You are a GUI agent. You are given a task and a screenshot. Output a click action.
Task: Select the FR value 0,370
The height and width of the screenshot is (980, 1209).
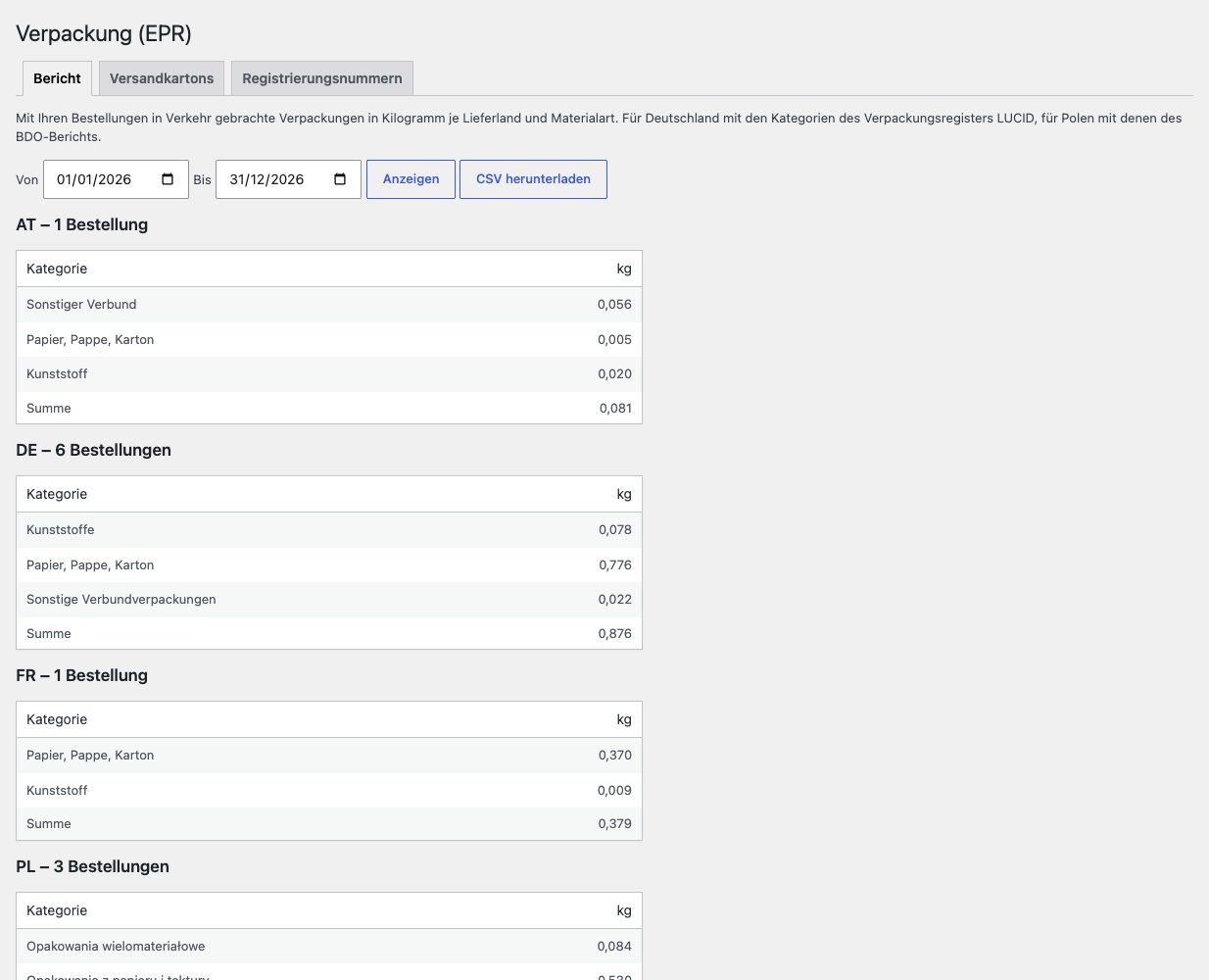tap(615, 756)
